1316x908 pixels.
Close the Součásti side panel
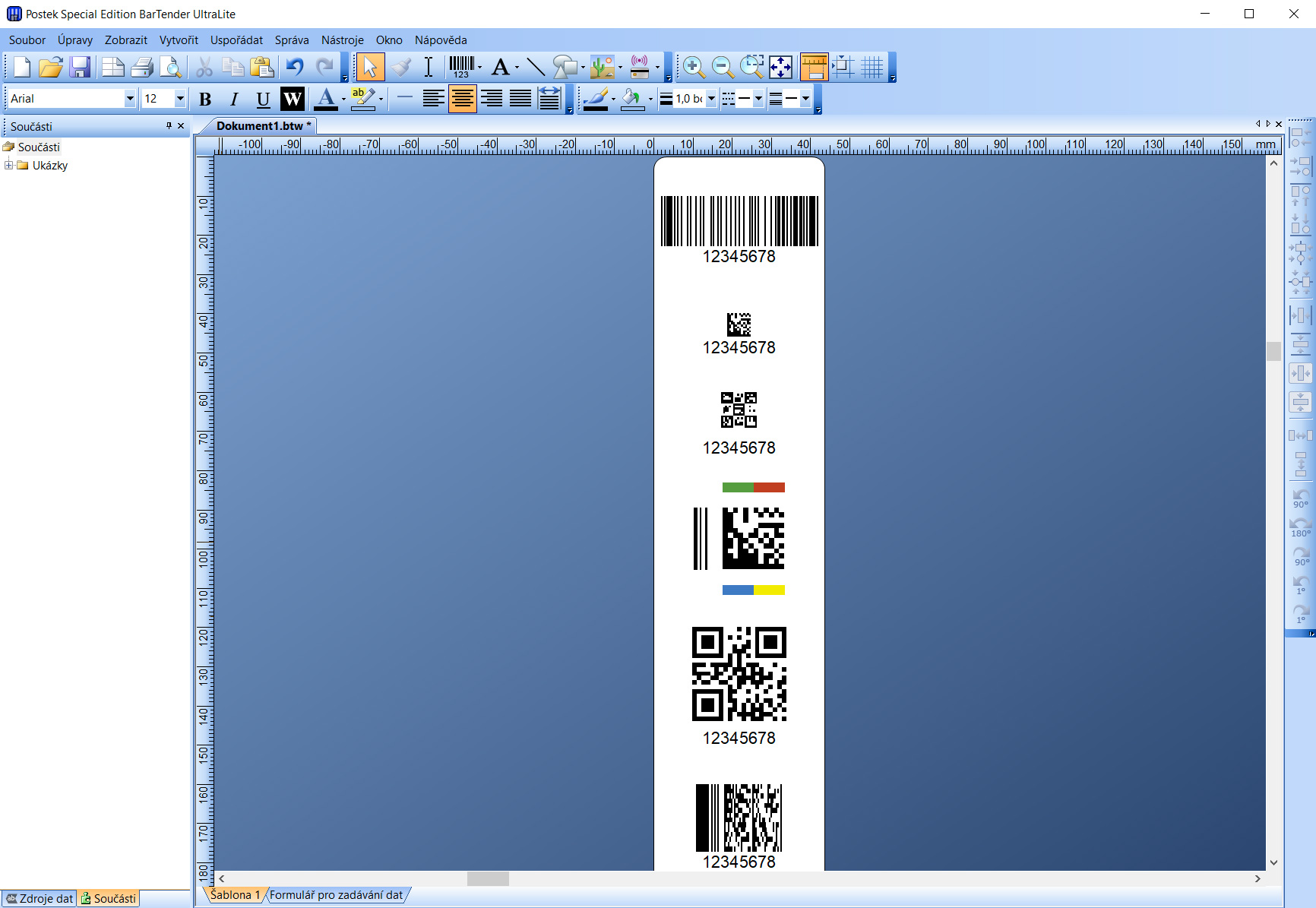[x=181, y=126]
